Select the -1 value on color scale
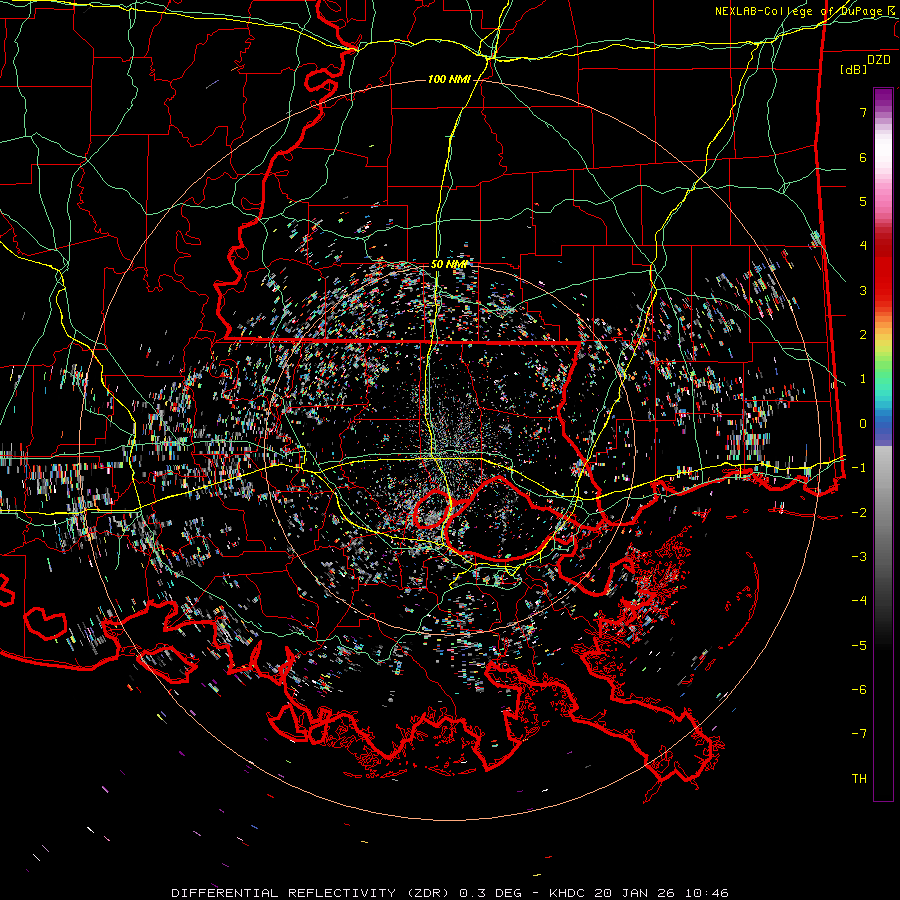Image resolution: width=900 pixels, height=900 pixels. 859,468
